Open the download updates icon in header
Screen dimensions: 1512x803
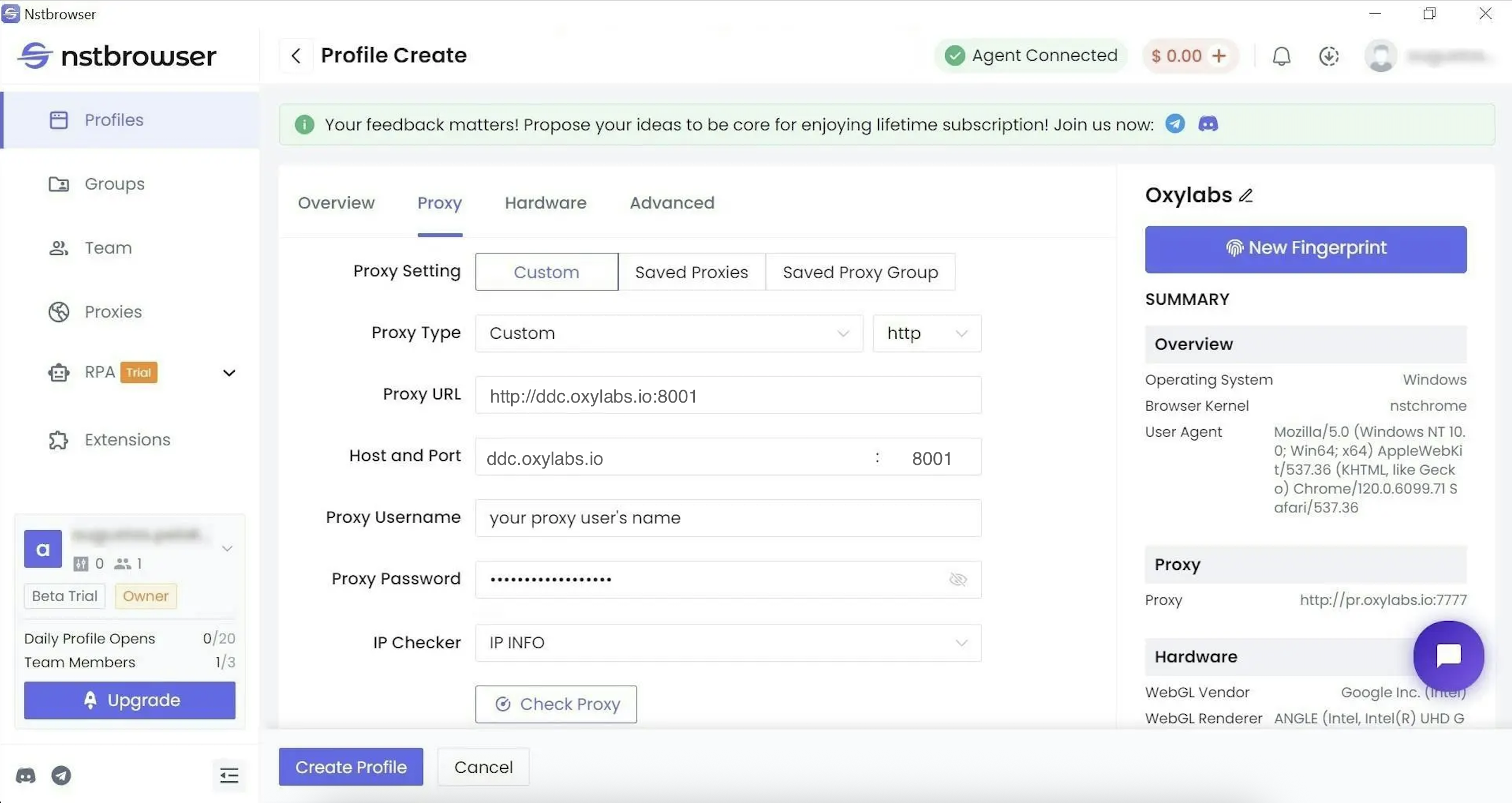1328,56
